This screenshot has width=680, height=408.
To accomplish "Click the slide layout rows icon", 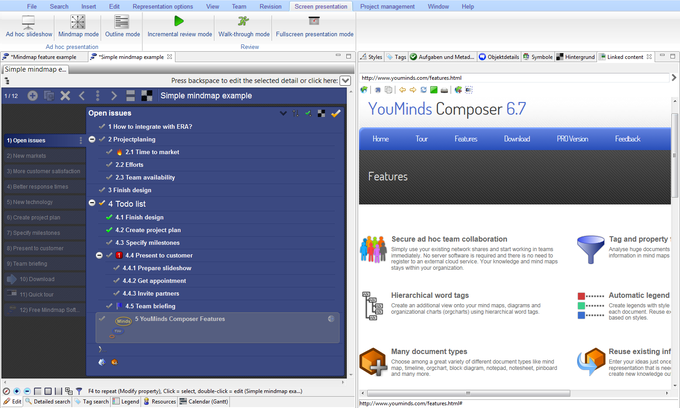I will coord(130,96).
